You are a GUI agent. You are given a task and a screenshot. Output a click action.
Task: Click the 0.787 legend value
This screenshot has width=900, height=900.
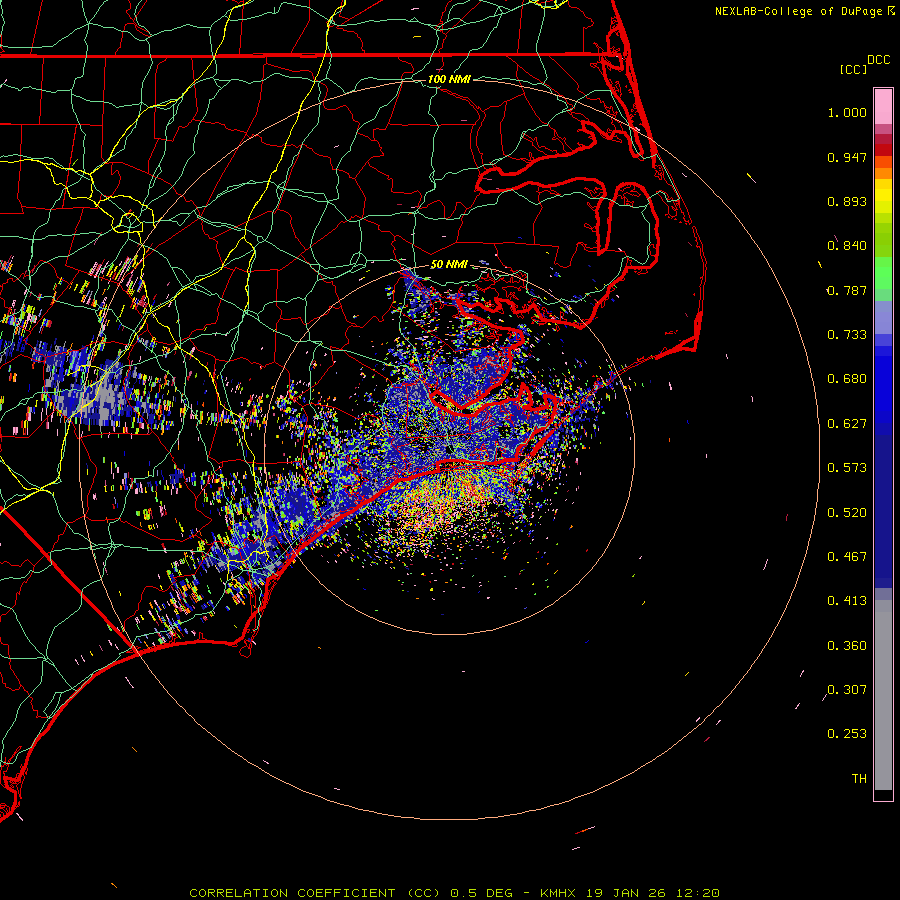click(x=847, y=290)
